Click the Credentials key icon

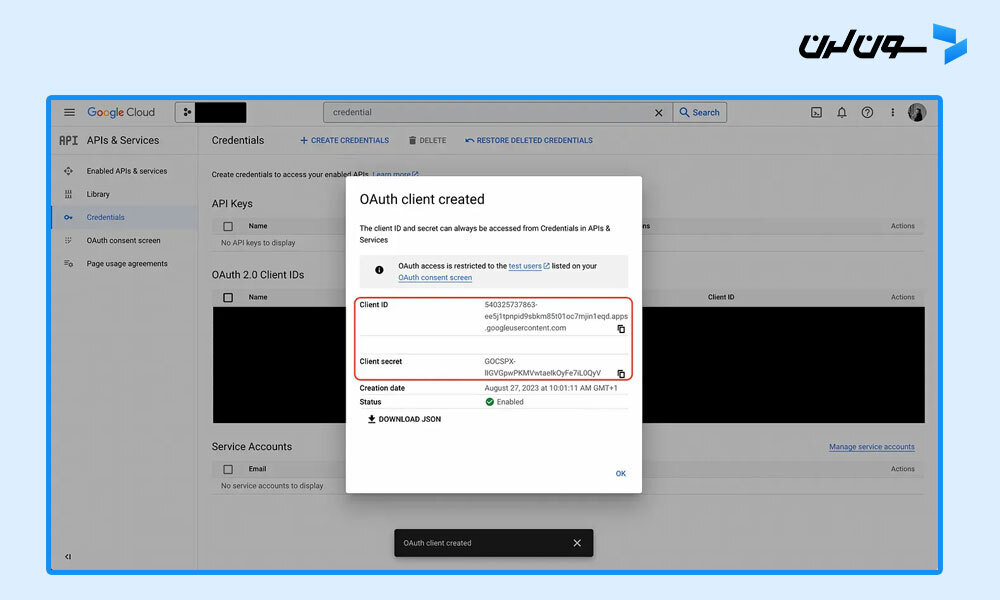[68, 217]
